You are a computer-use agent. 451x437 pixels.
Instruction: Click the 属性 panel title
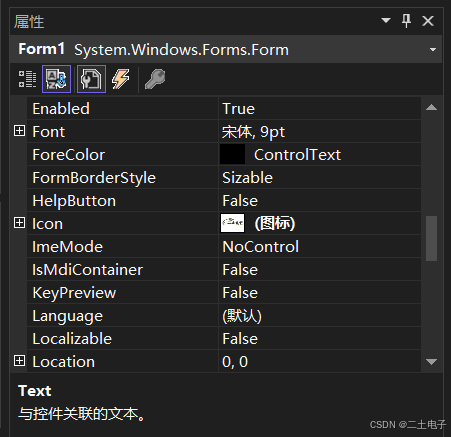coord(29,22)
